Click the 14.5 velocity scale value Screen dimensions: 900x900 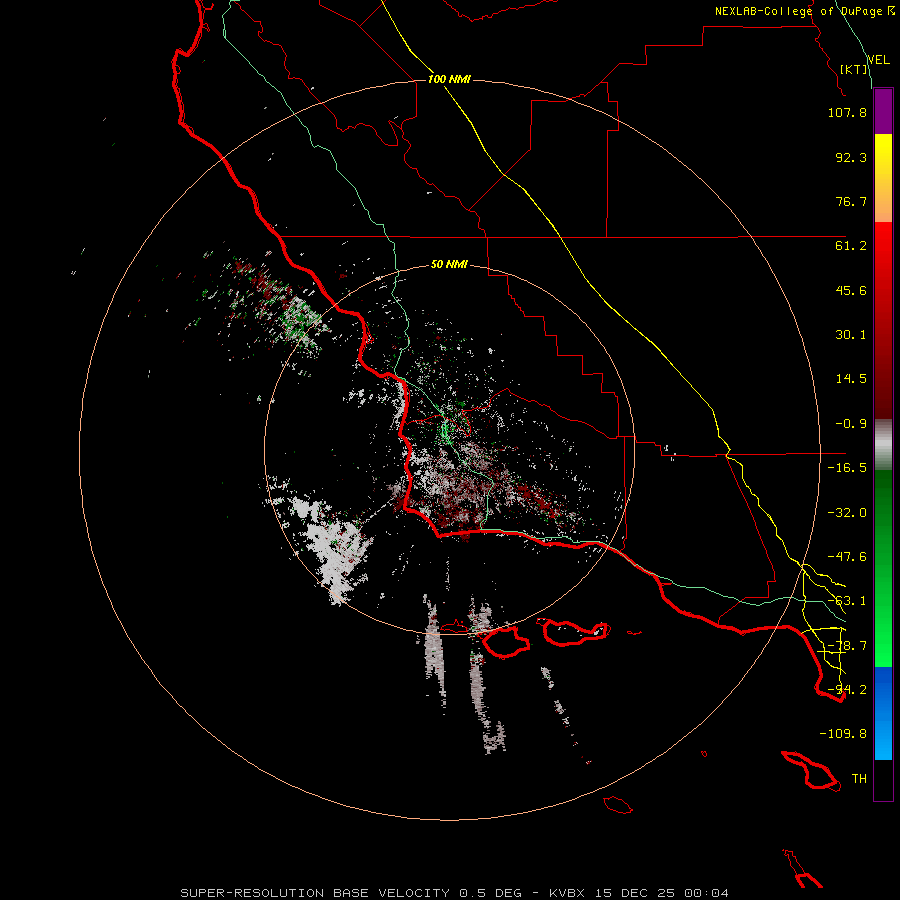click(851, 379)
